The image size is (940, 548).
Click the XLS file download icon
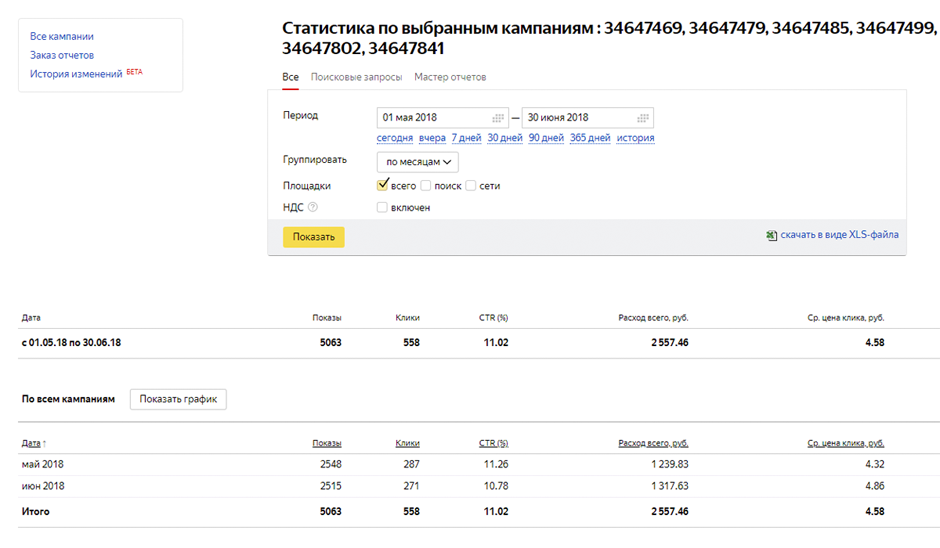click(772, 235)
